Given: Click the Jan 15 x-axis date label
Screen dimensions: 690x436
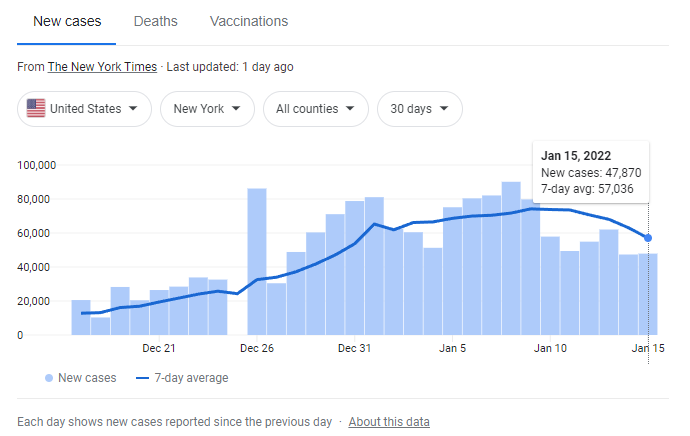Looking at the screenshot, I should pyautogui.click(x=648, y=348).
